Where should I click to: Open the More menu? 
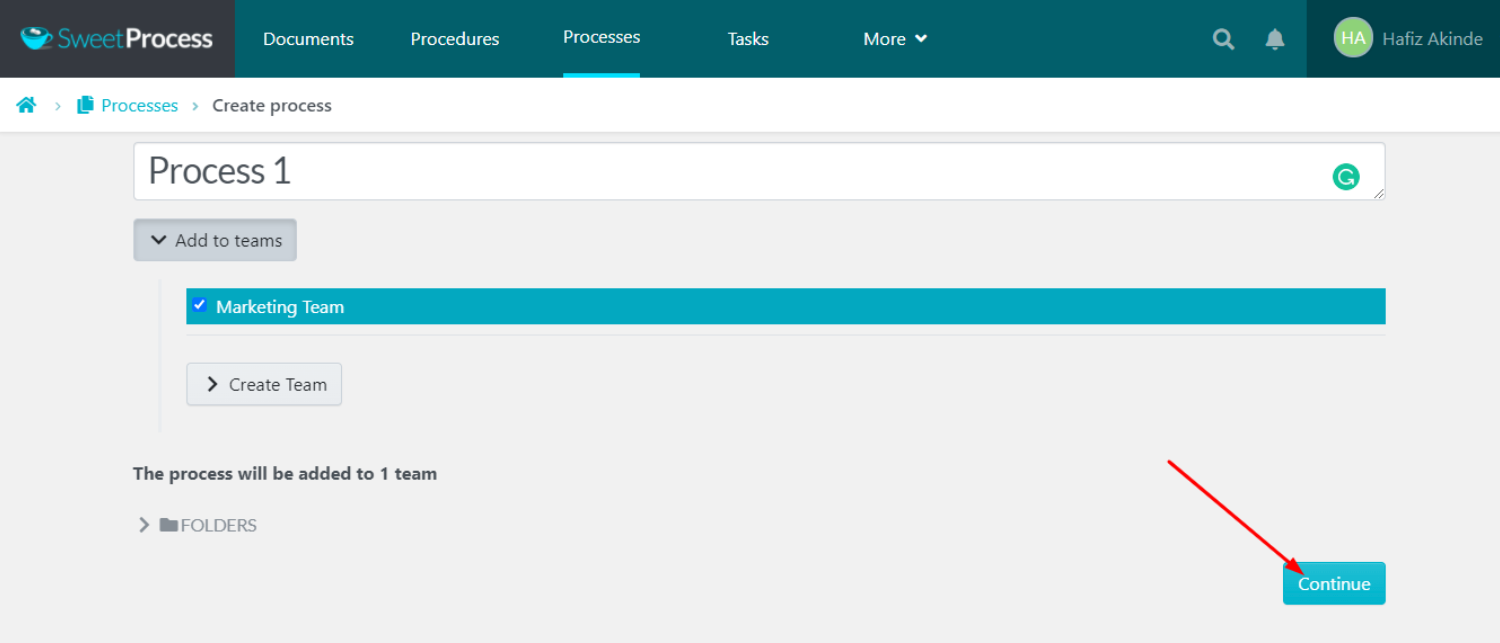pyautogui.click(x=895, y=39)
